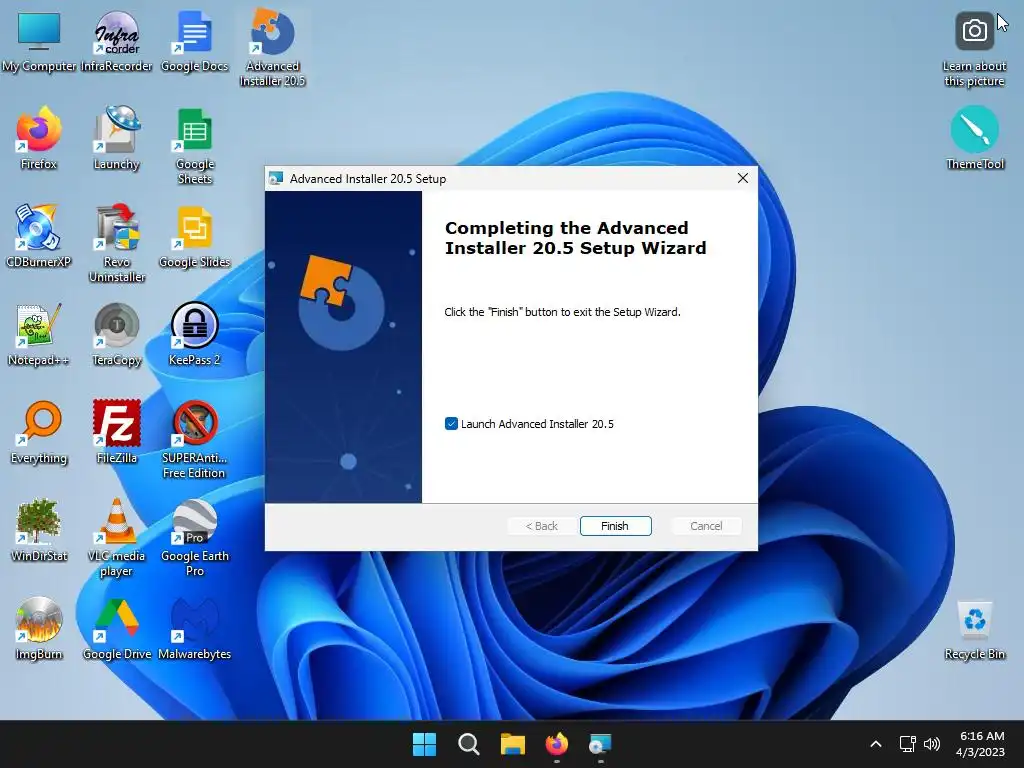Image resolution: width=1024 pixels, height=768 pixels.
Task: Open the clock showing 6:16 AM
Action: 980,744
